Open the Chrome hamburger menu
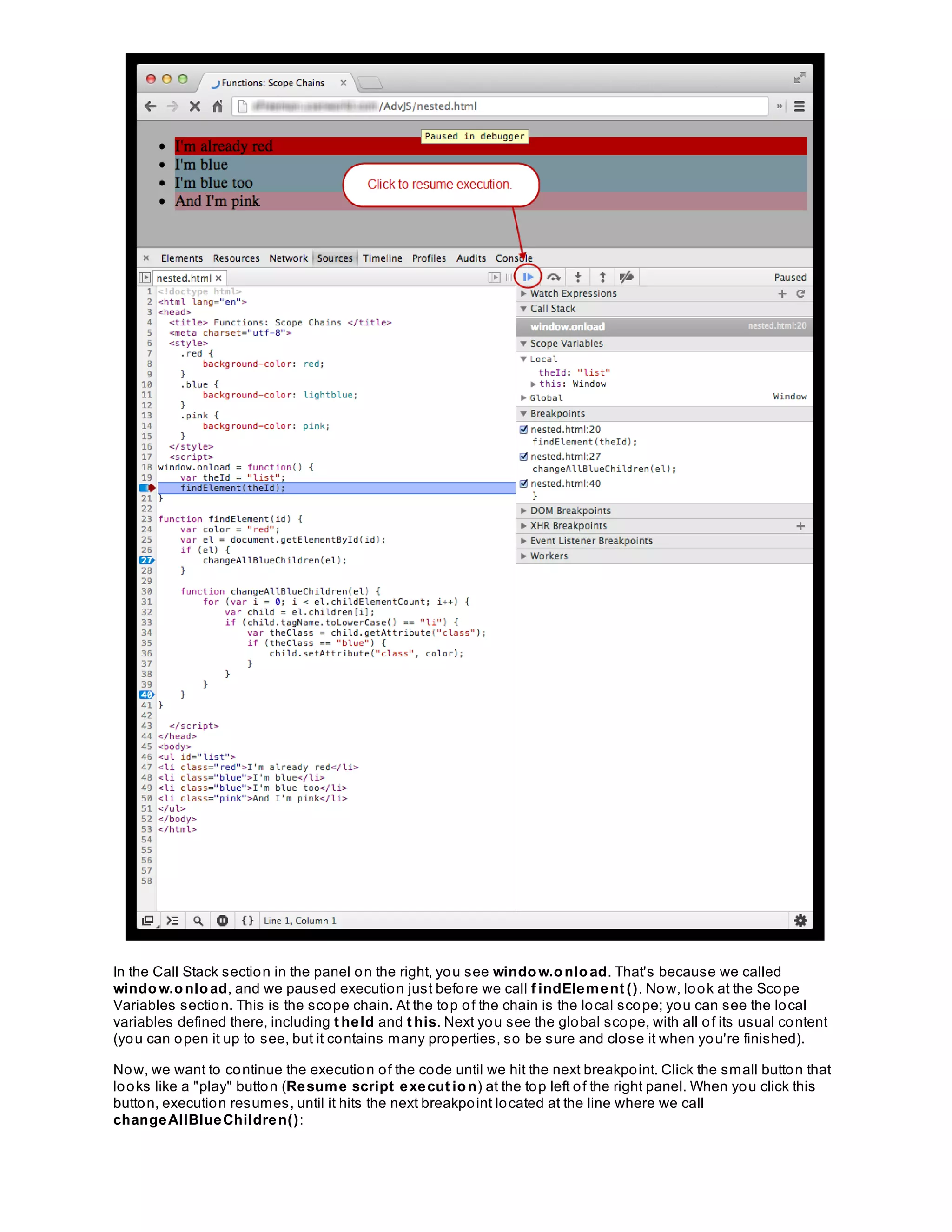The image size is (952, 1232). pos(799,106)
